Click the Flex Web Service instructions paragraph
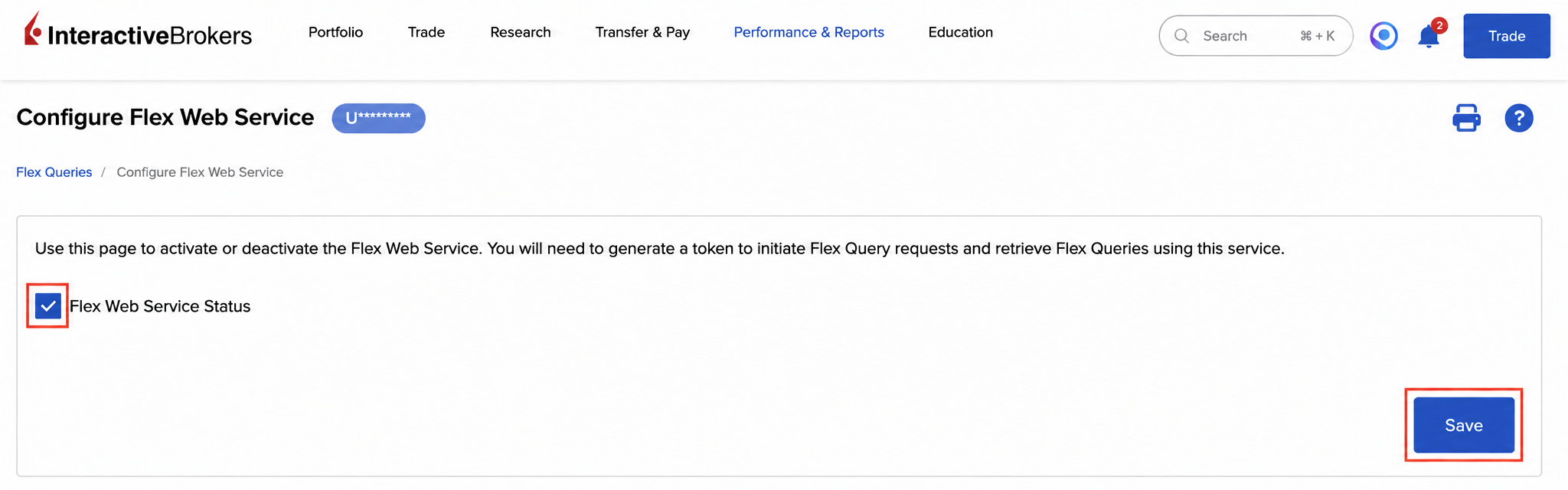Image resolution: width=1568 pixels, height=490 pixels. tap(659, 249)
